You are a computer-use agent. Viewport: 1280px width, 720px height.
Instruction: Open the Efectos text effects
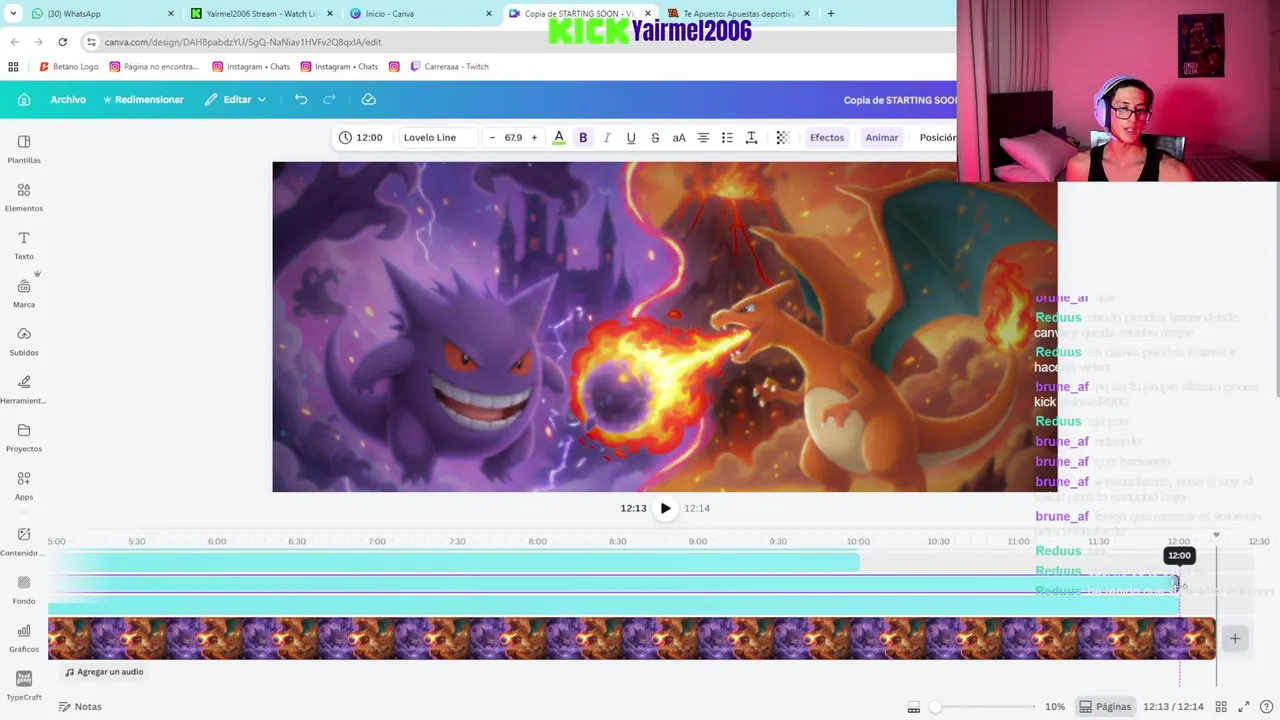(827, 137)
